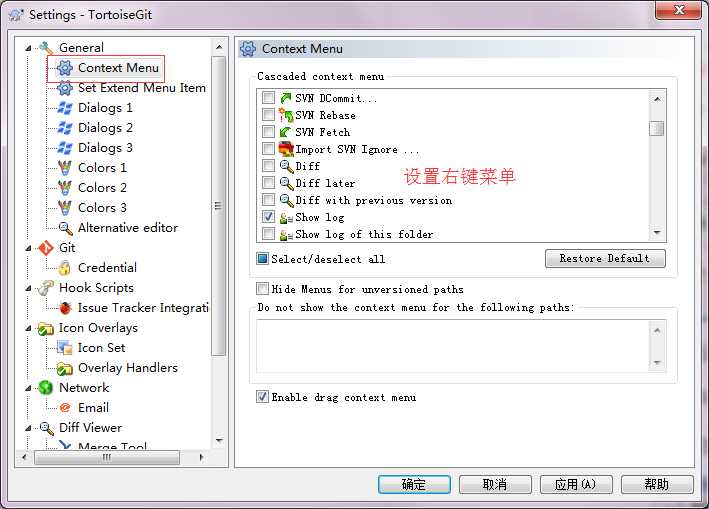Image resolution: width=709 pixels, height=509 pixels.
Task: Click the Icon Set icon
Action: (x=65, y=348)
